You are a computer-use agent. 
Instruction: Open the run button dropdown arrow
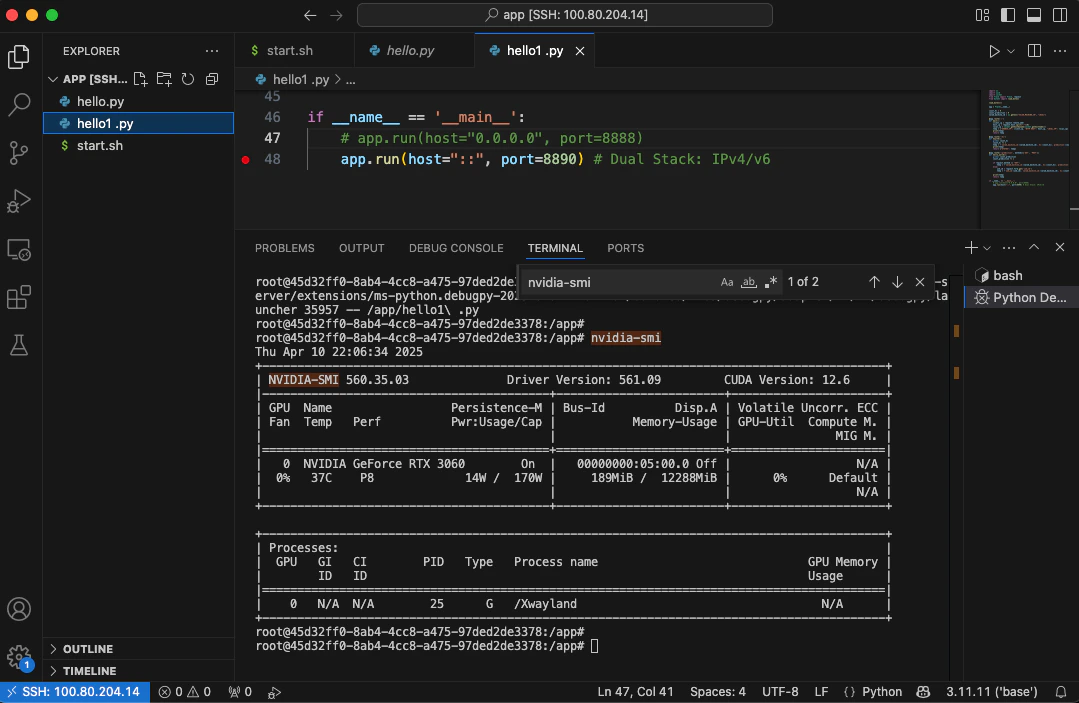click(1011, 51)
